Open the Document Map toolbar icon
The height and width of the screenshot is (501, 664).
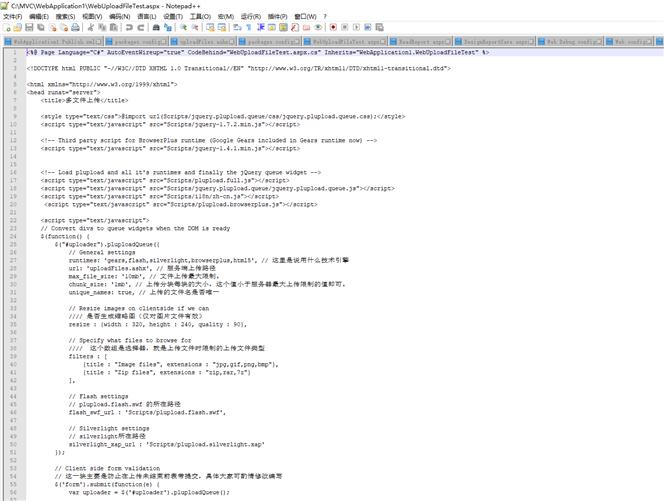[283, 28]
